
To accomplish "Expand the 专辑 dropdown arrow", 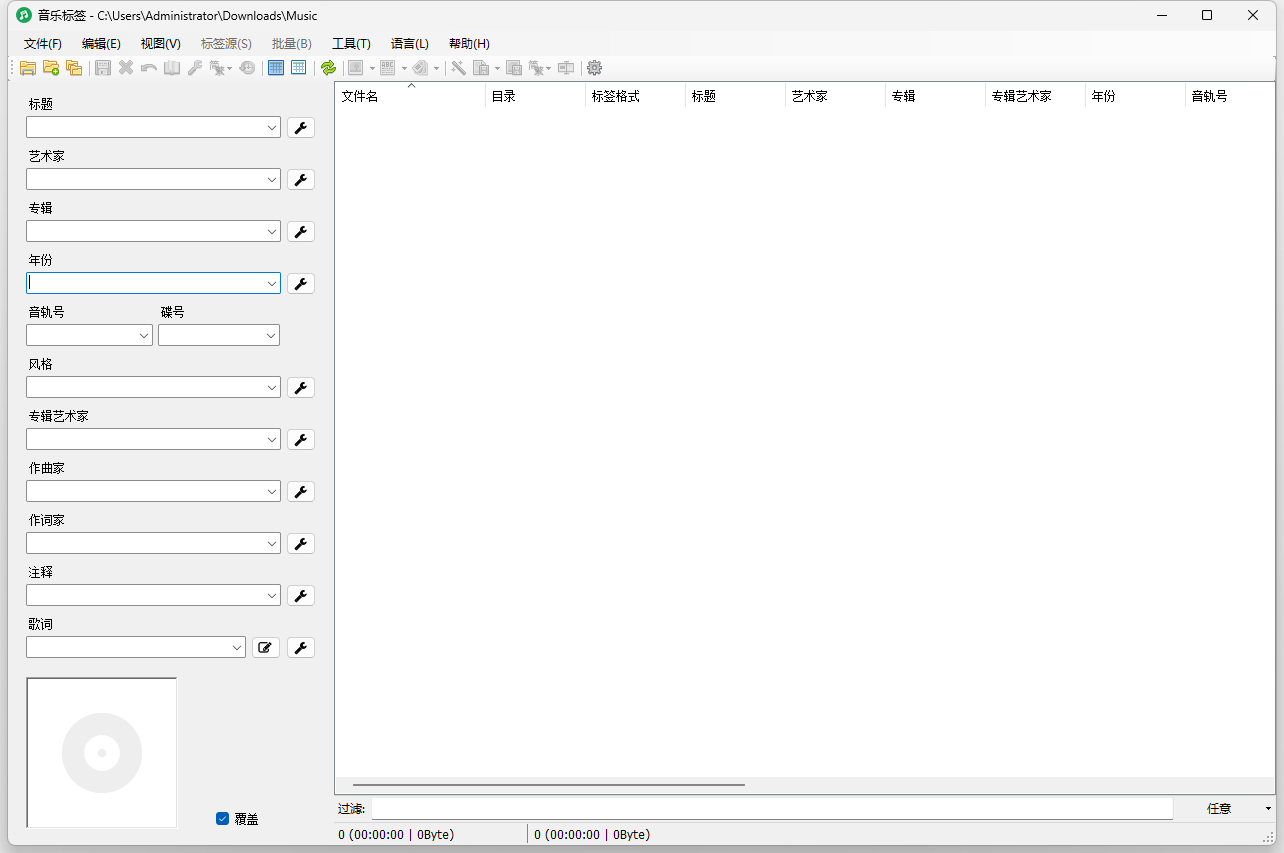I will pyautogui.click(x=272, y=232).
